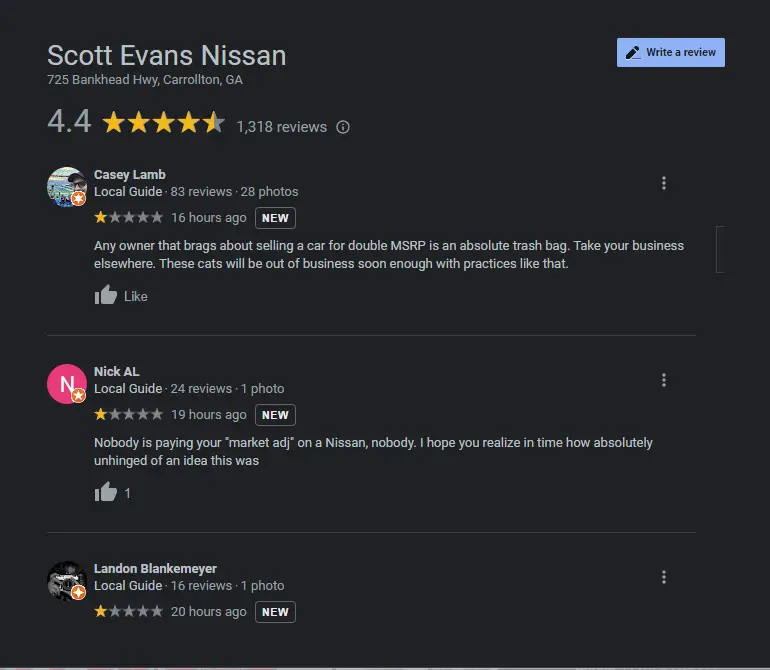This screenshot has height=670, width=770.
Task: Click the NEW badge on Casey's review
Action: 275,218
